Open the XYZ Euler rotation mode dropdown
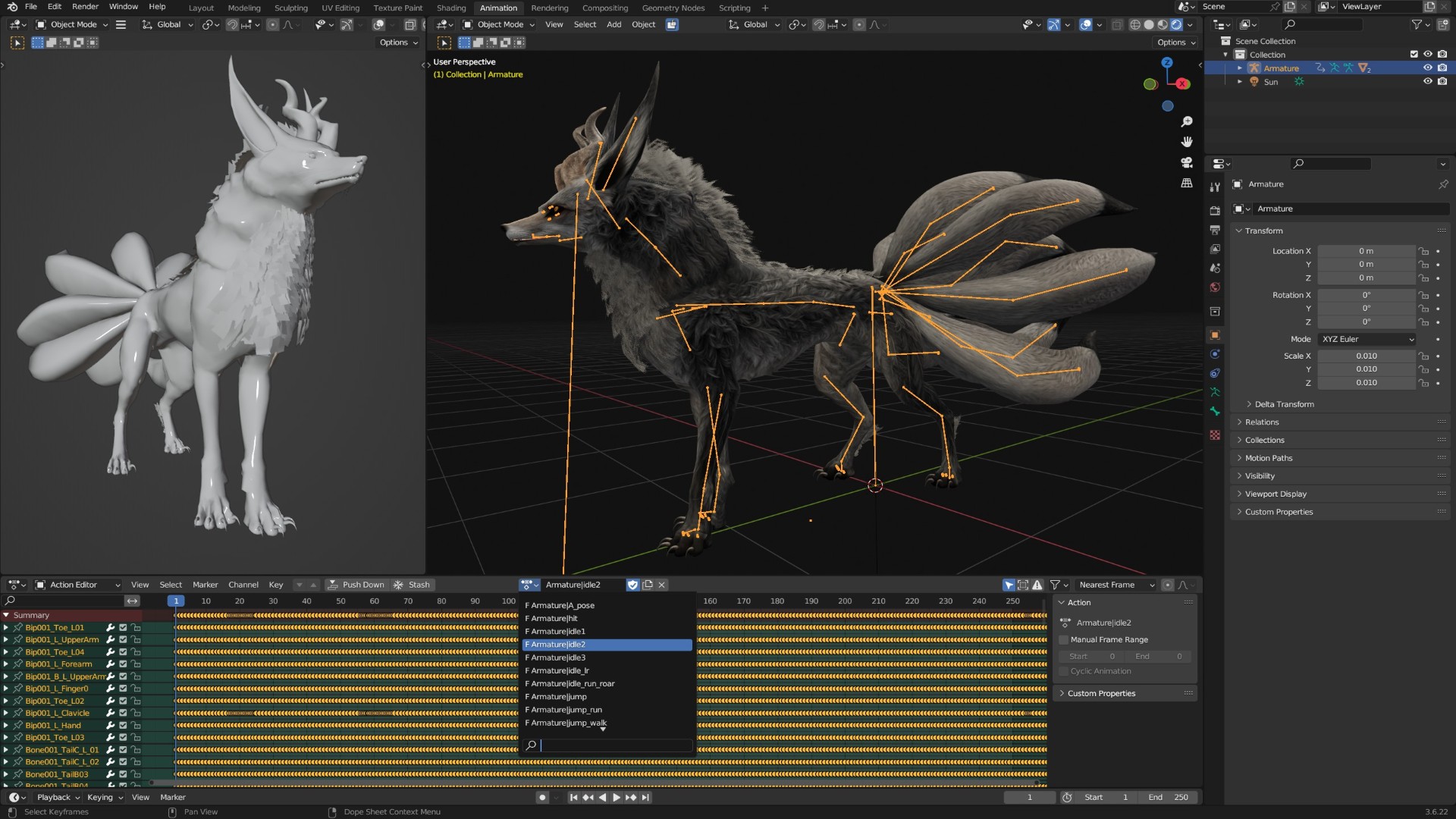The image size is (1456, 819). [x=1367, y=339]
